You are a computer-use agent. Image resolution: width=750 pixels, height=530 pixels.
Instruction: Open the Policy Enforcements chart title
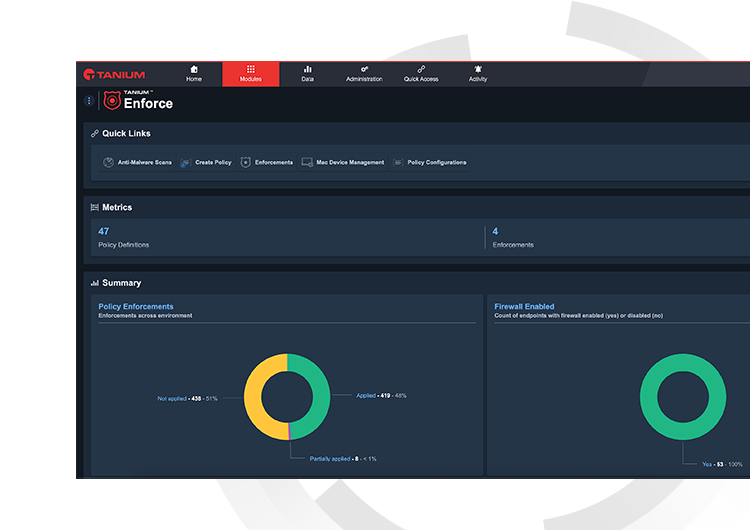coord(136,307)
